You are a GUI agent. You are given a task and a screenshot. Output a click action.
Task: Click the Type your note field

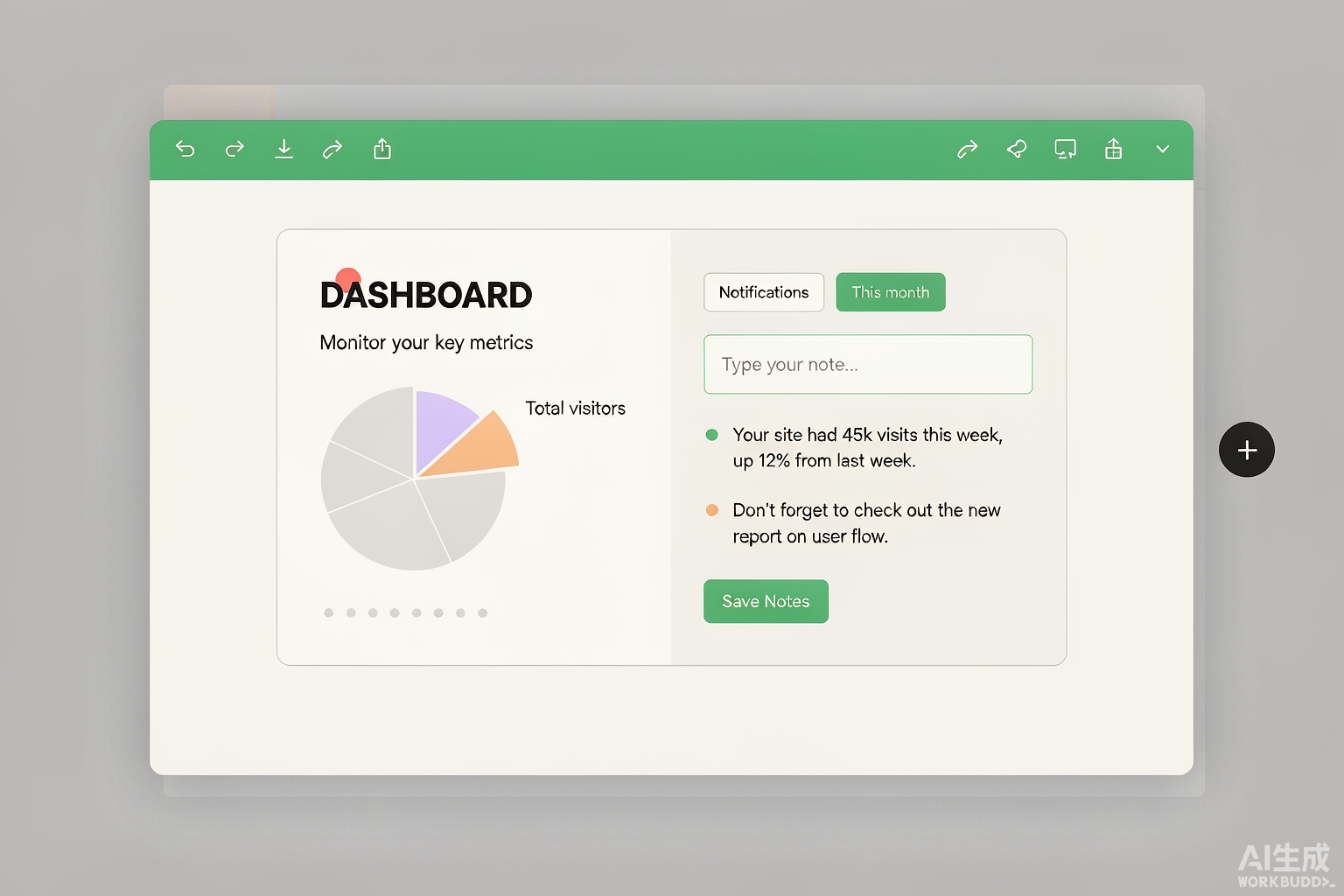[868, 364]
